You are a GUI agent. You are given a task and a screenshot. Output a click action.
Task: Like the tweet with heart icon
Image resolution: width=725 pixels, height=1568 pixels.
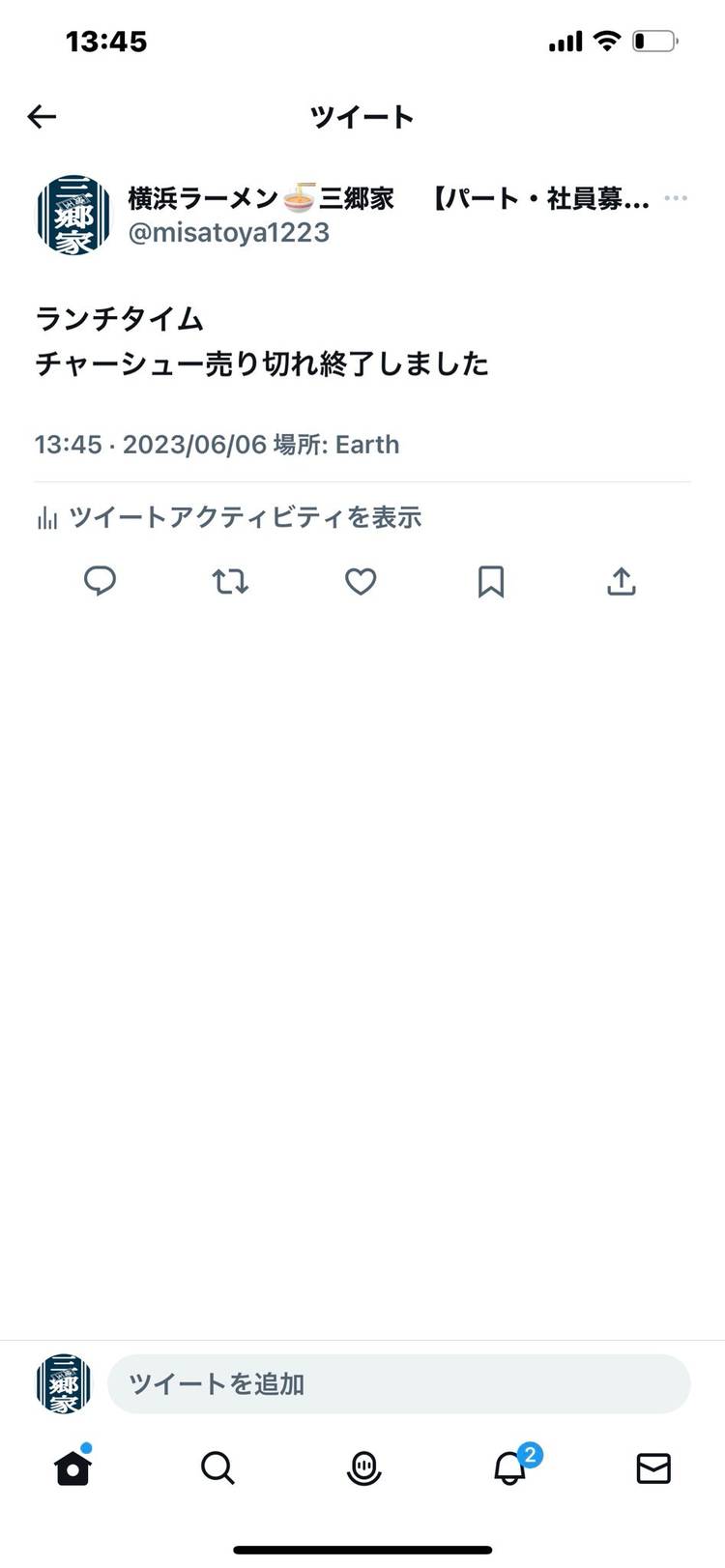pyautogui.click(x=361, y=581)
